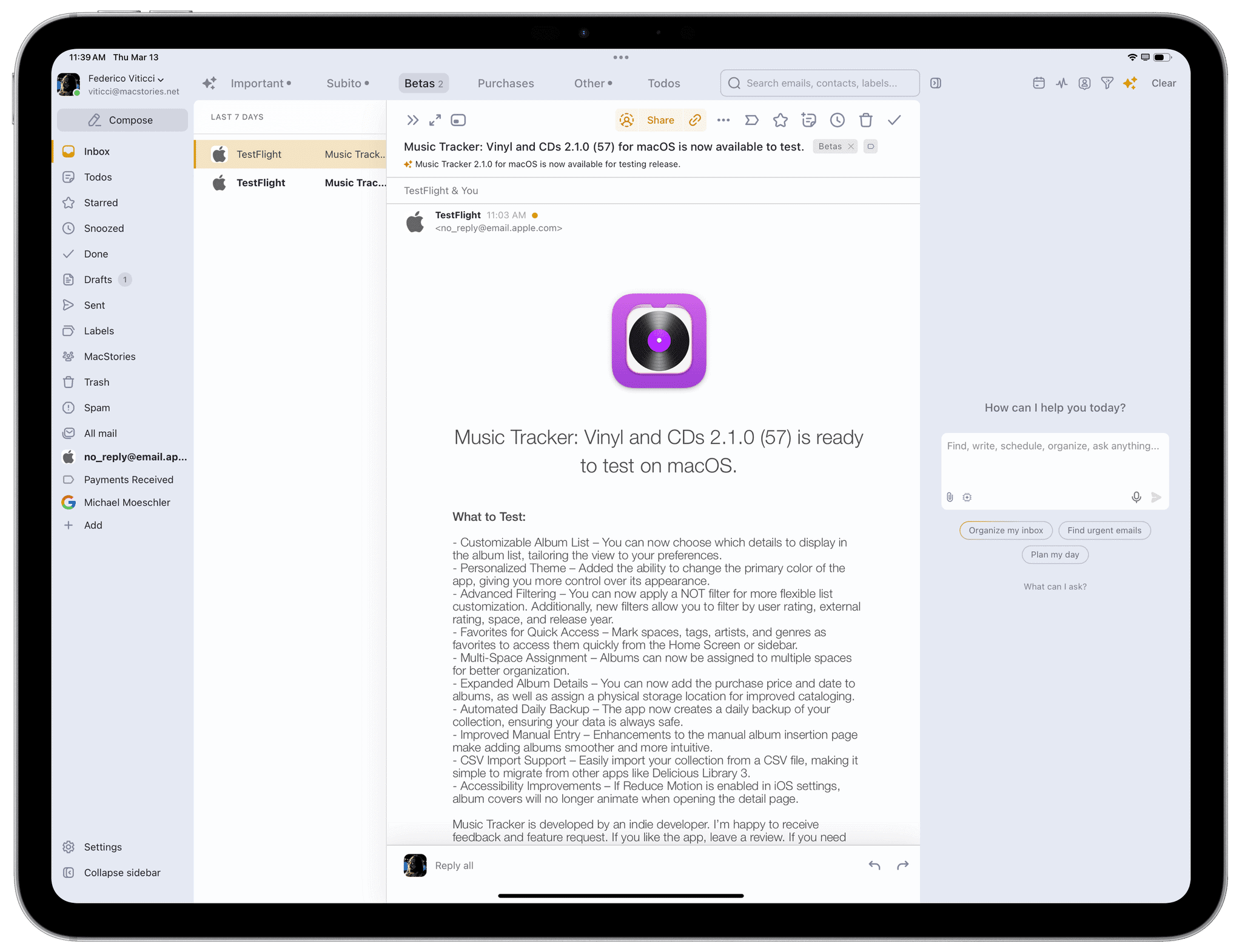This screenshot has width=1242, height=952.
Task: Click the double-chevron icon above the email
Action: pos(412,120)
